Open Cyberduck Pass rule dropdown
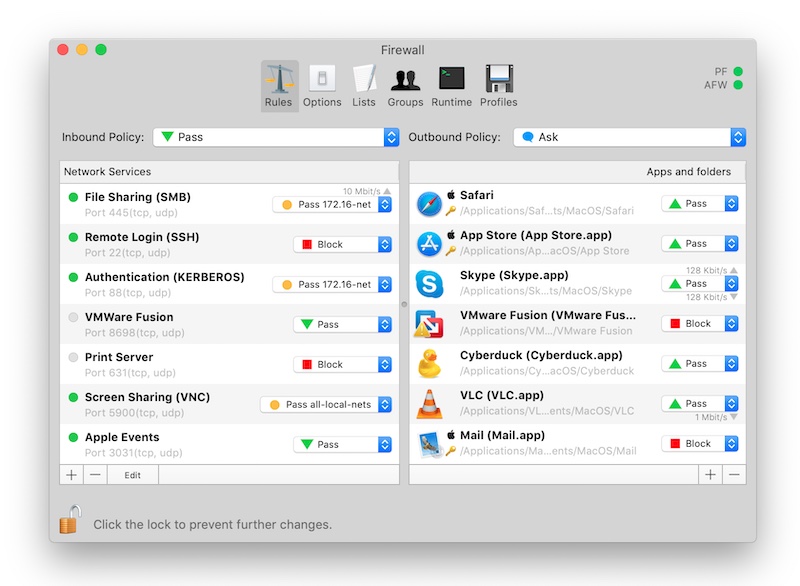 [x=700, y=364]
